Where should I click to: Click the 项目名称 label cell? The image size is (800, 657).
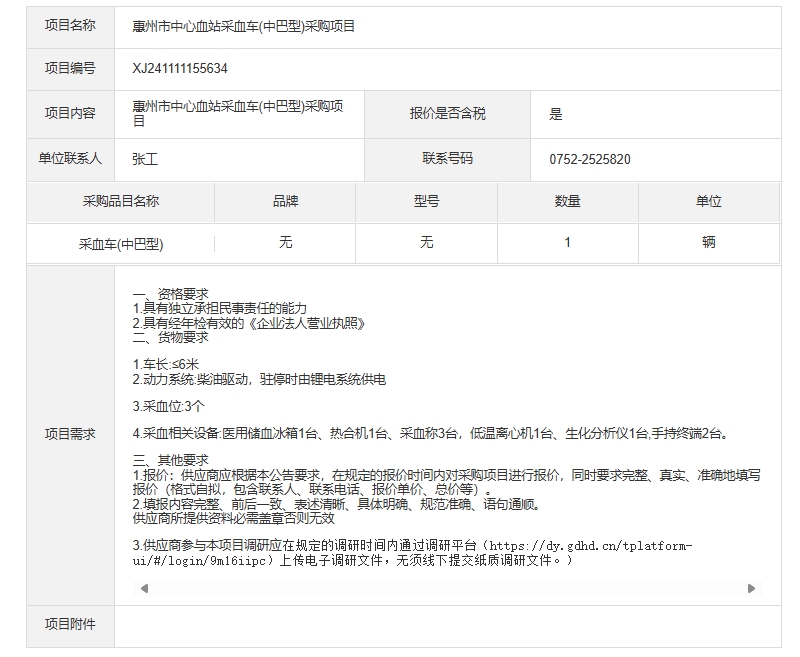[x=70, y=27]
